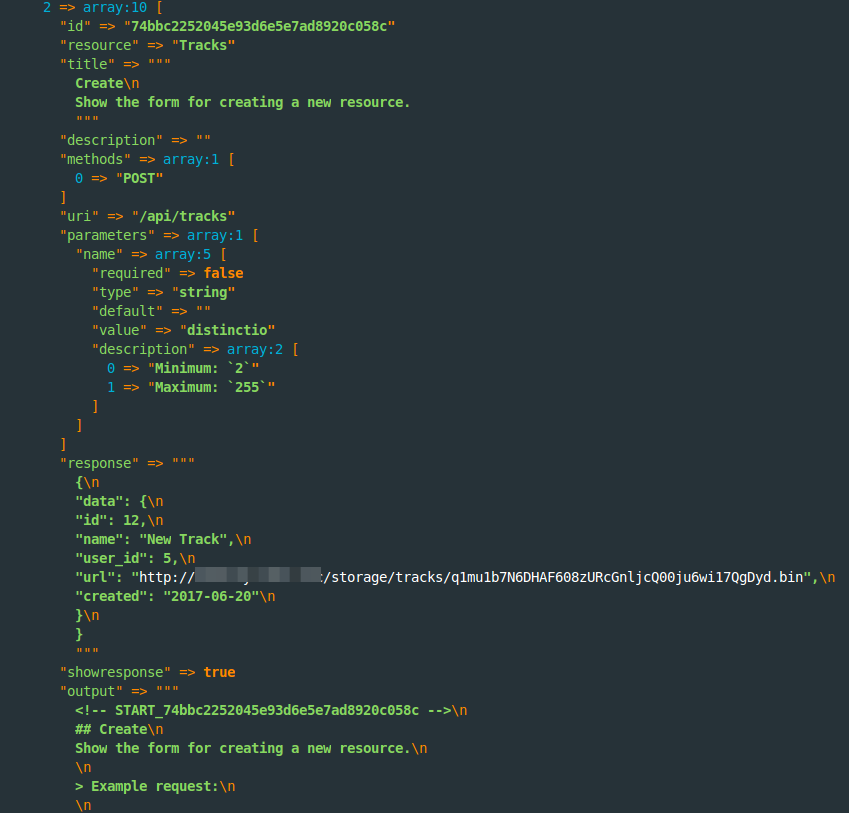849x813 pixels.
Task: Click the Minimum: `2` description entry
Action: pos(203,368)
